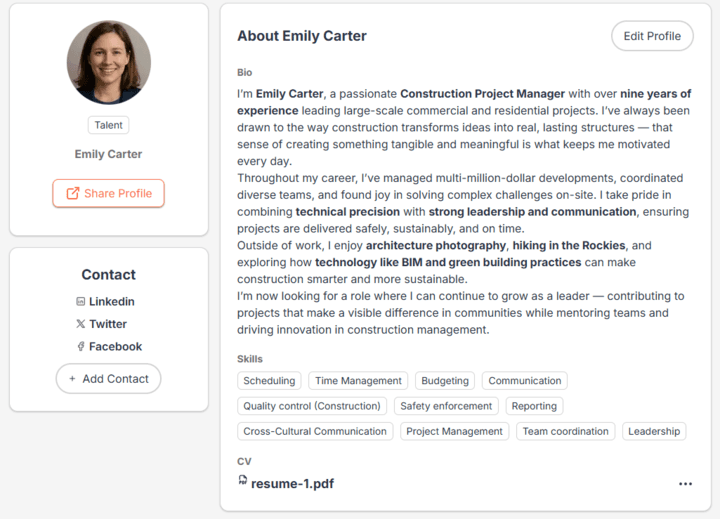Click the Project Management skill tag
The height and width of the screenshot is (519, 720).
455,432
